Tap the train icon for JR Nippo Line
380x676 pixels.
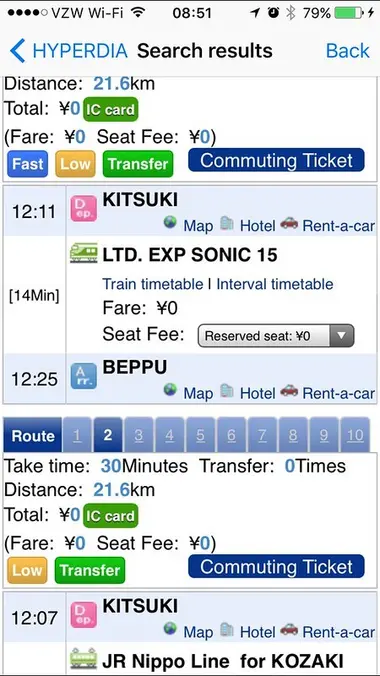pos(84,658)
